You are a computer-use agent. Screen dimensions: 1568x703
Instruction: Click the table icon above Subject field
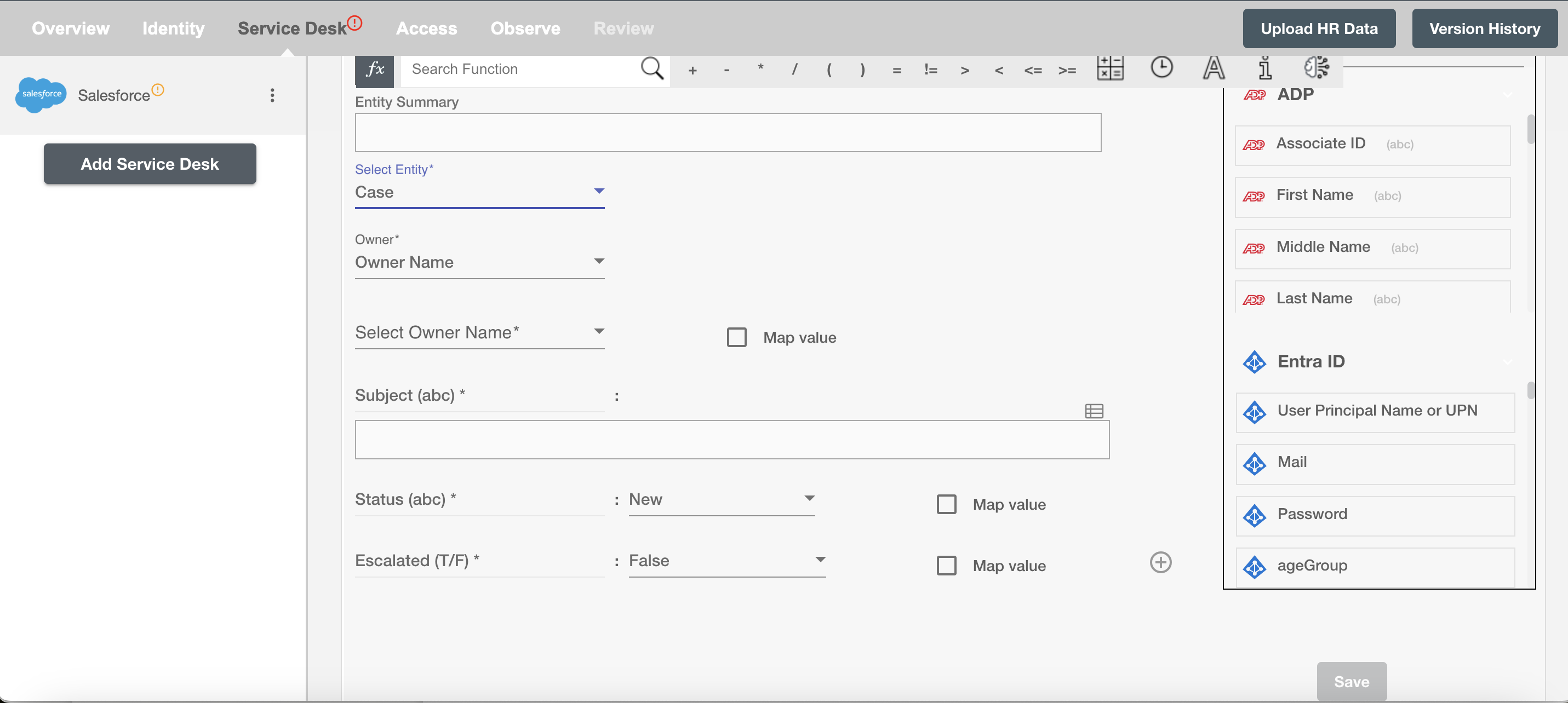point(1094,411)
